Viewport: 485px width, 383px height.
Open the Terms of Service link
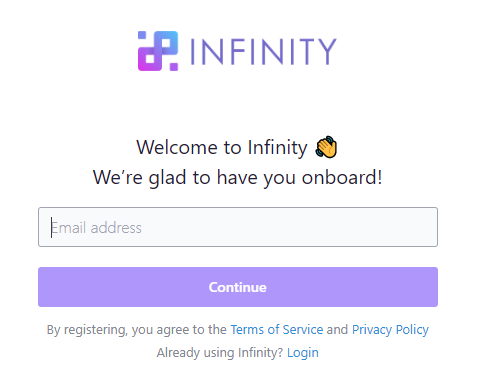pos(277,330)
